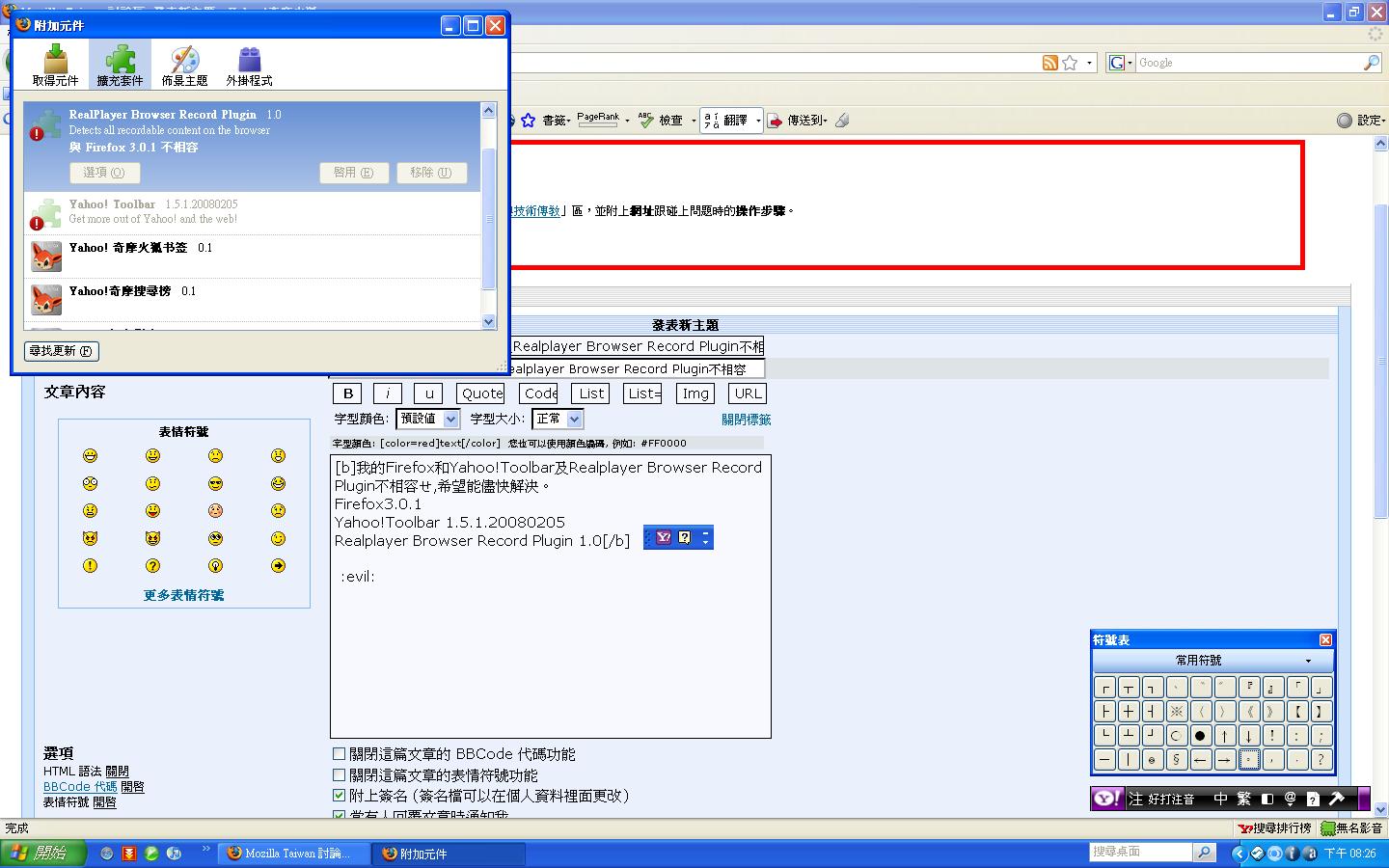Click the Yahoo! Toolbar extension icon

click(x=44, y=214)
